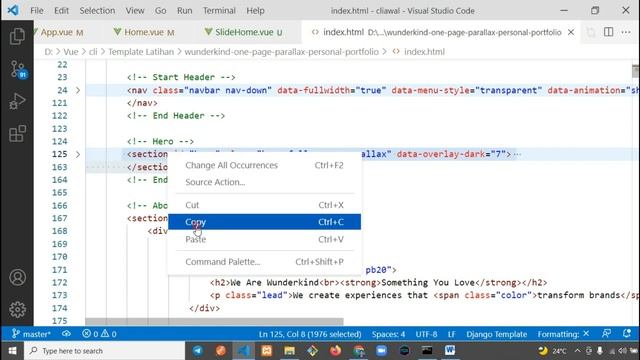The image size is (640, 360).
Task: Click the VS Code logo icon in title bar
Action: 13,10
